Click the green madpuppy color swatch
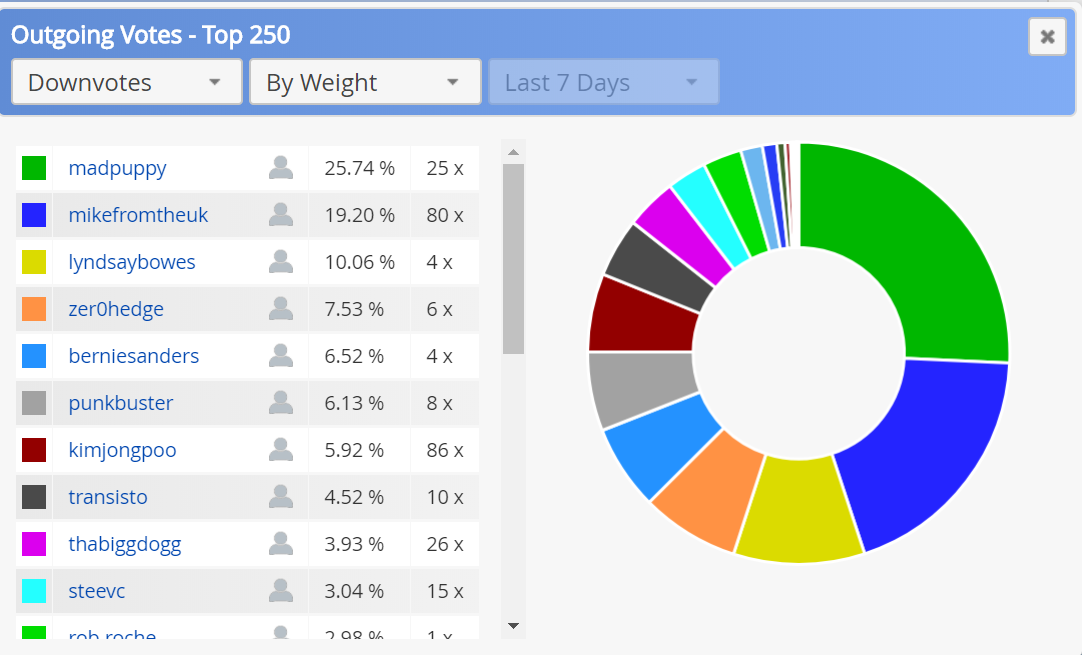The width and height of the screenshot is (1082, 655). [x=34, y=168]
